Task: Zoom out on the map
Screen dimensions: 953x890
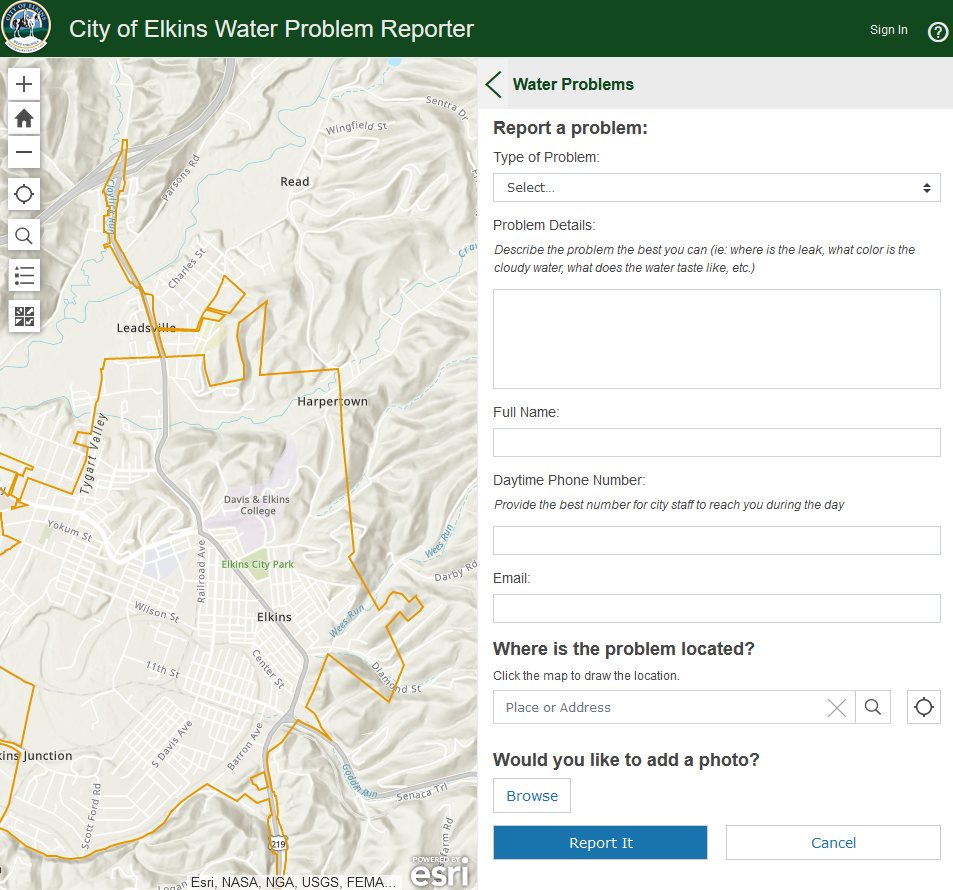Action: 25,152
